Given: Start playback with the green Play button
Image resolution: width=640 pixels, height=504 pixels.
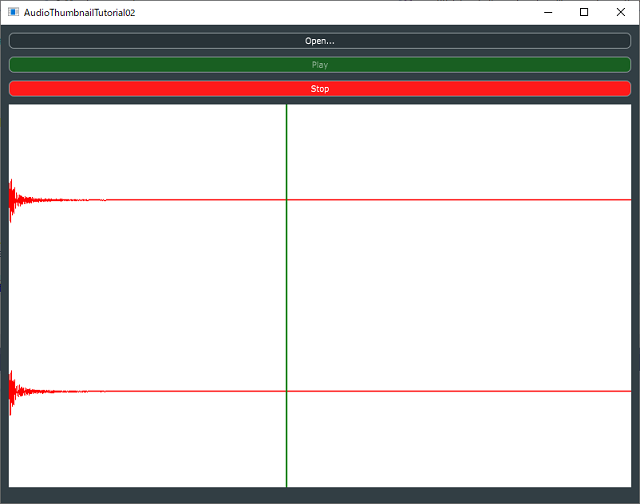Looking at the screenshot, I should click(x=320, y=65).
